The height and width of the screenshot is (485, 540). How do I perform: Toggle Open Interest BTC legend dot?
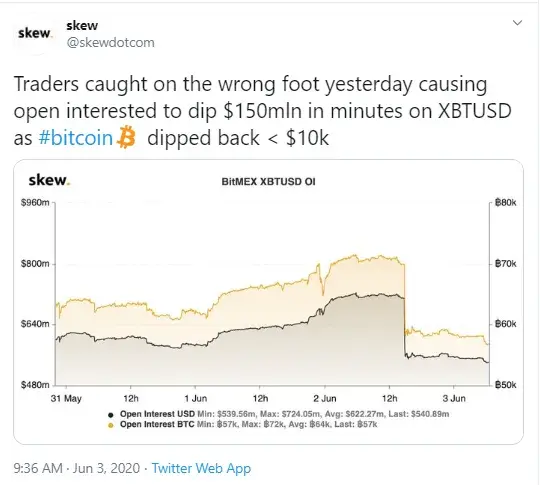click(111, 425)
